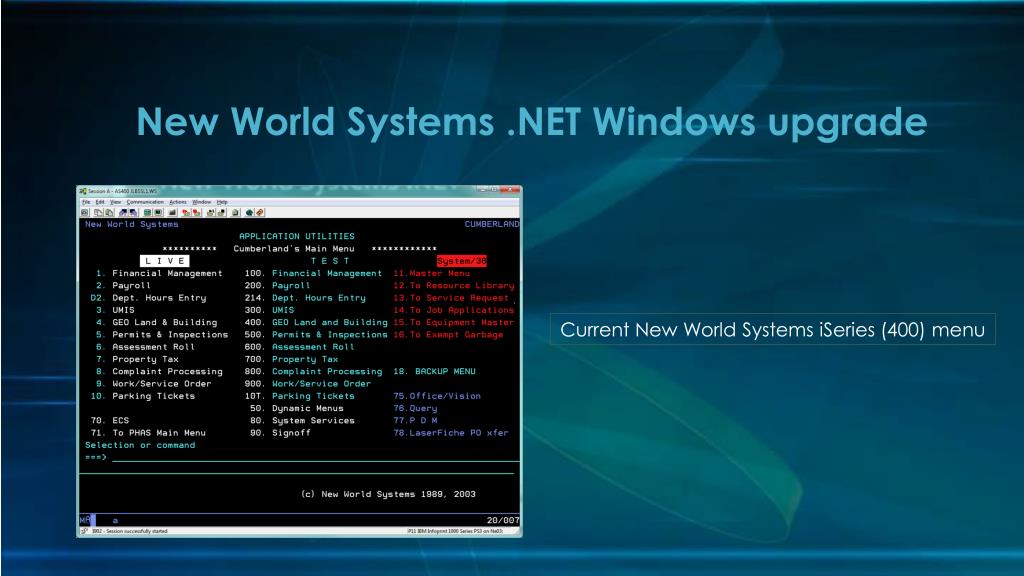Click the globe Support toolbar icon
Viewport: 1024px width, 576px height.
coord(249,212)
